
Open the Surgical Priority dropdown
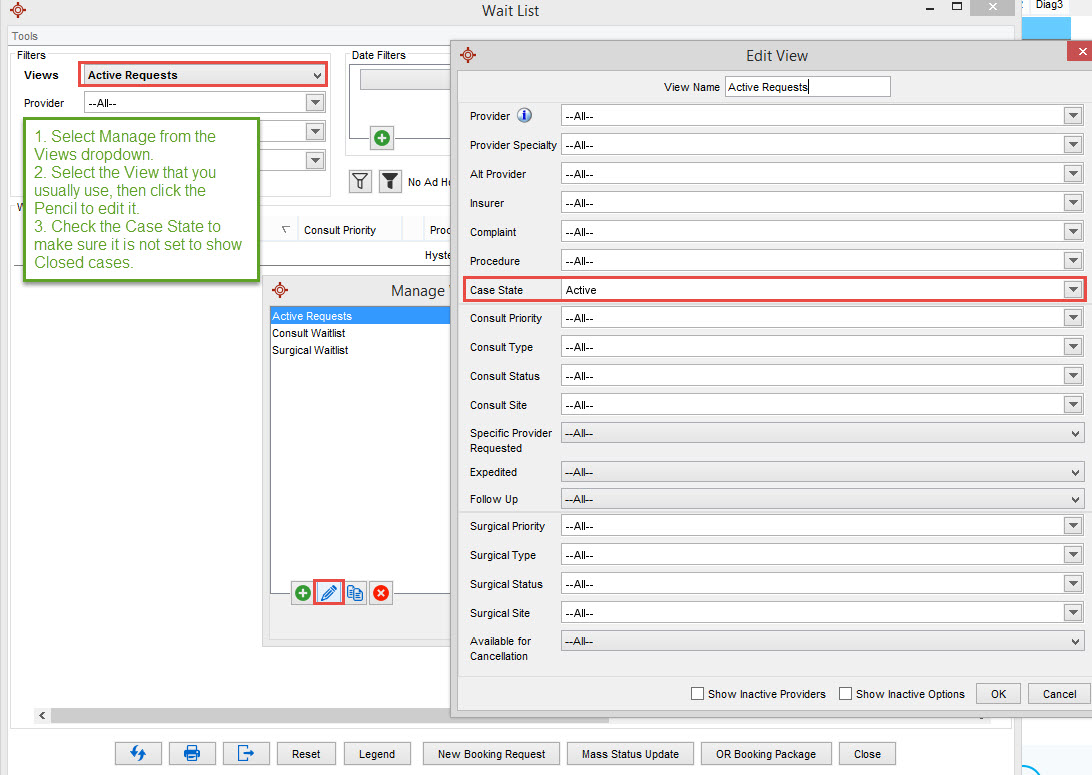[x=1073, y=526]
